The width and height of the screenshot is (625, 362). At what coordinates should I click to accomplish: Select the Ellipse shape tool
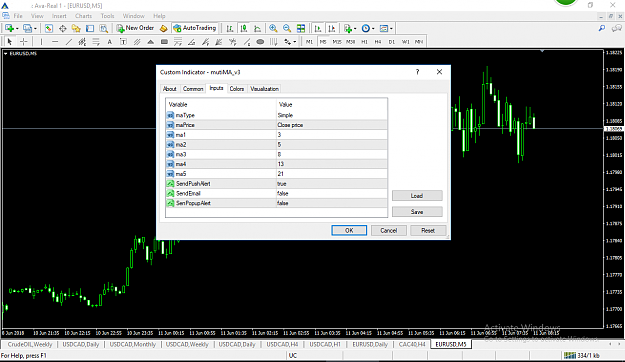(x=260, y=41)
